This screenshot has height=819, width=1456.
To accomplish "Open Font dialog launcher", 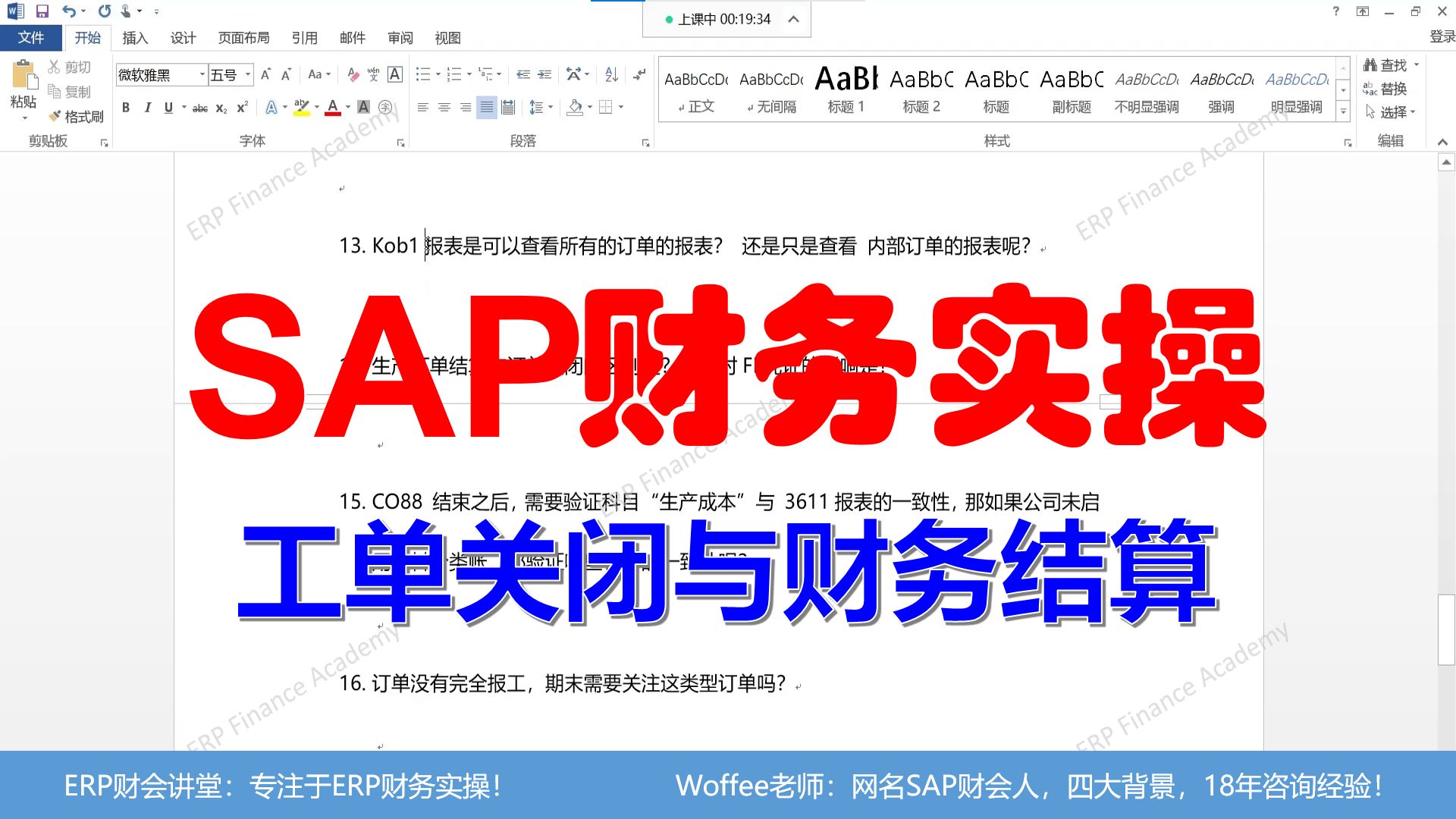I will [401, 143].
